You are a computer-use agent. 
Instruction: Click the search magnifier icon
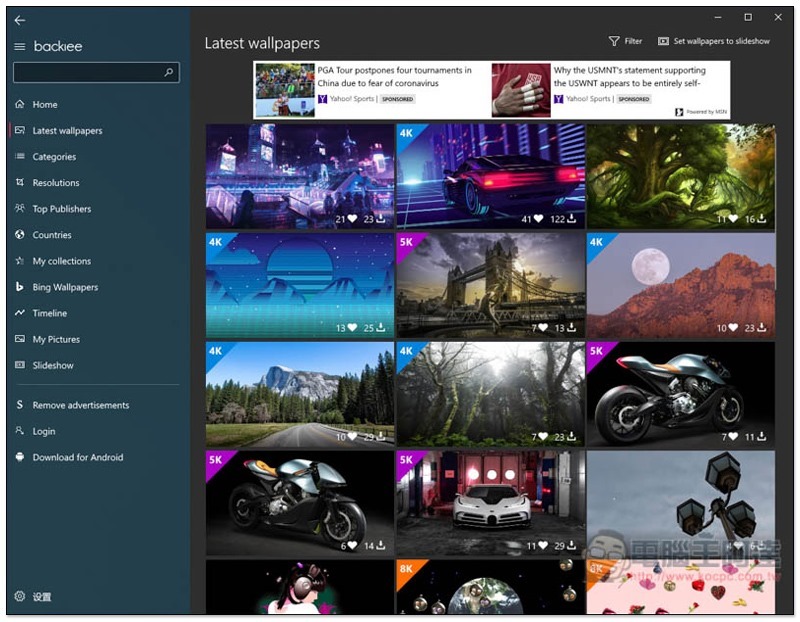pyautogui.click(x=169, y=72)
